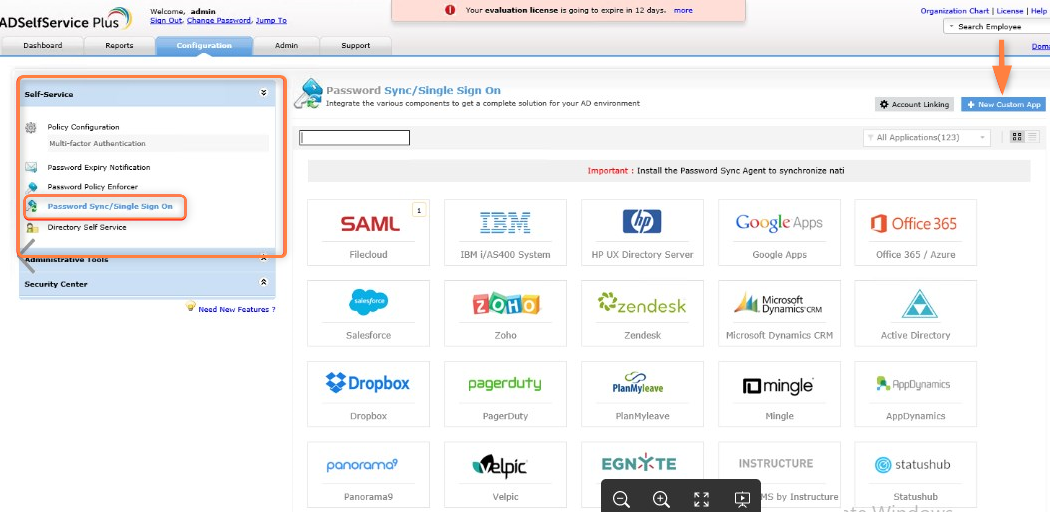Image resolution: width=1050 pixels, height=512 pixels.
Task: Open the Search Employee dropdown
Action: click(x=995, y=27)
